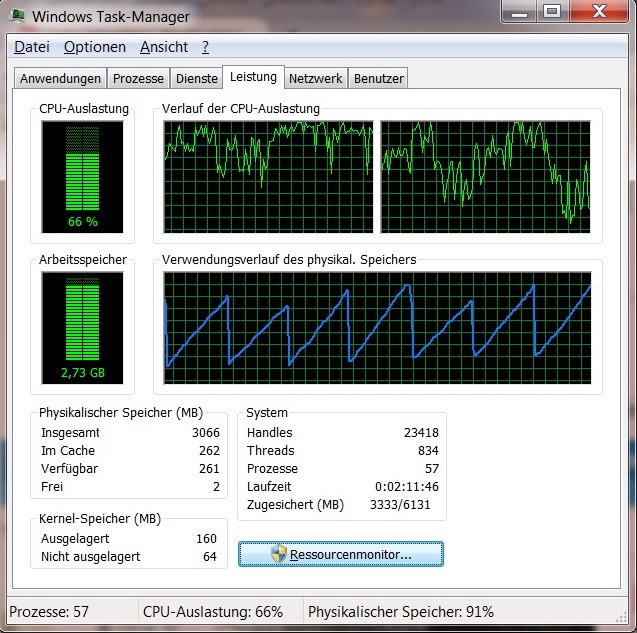The height and width of the screenshot is (633, 637).
Task: Click the second CPU history graph
Action: point(485,177)
